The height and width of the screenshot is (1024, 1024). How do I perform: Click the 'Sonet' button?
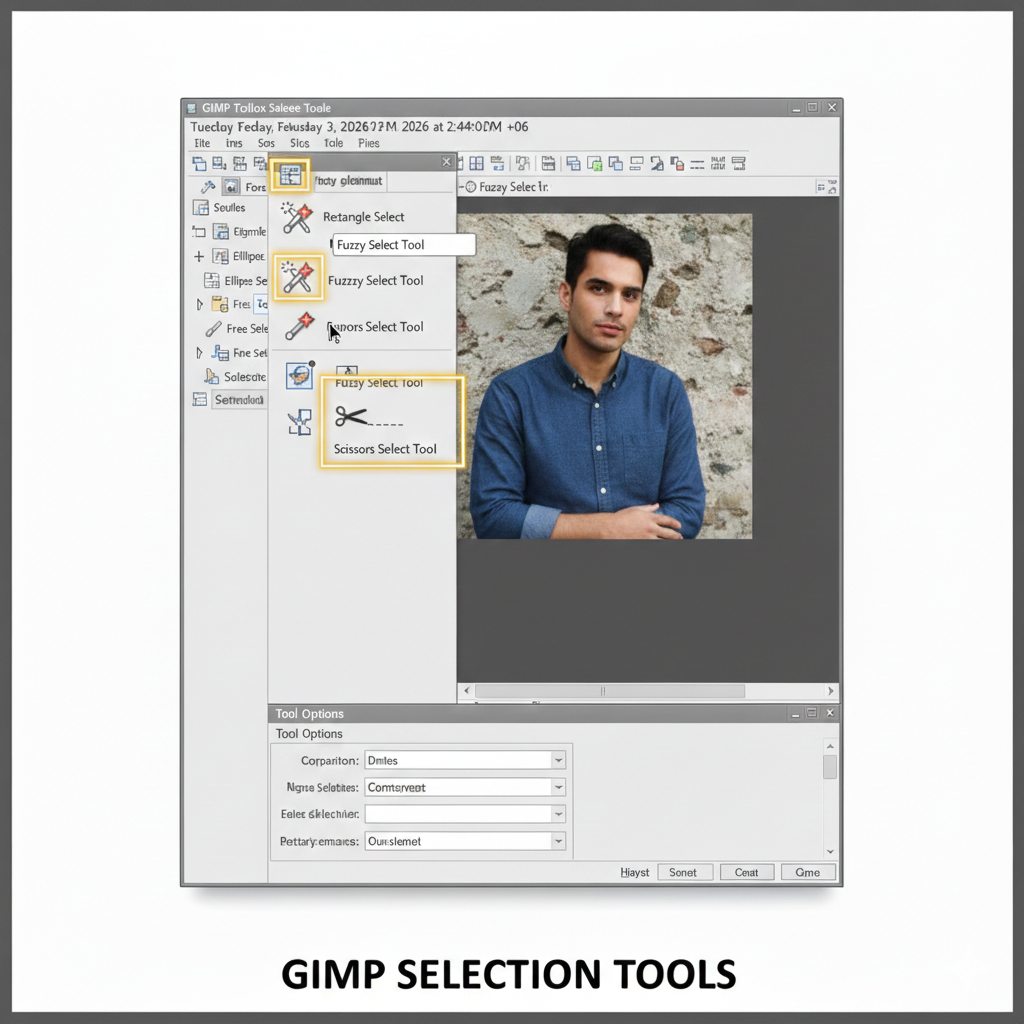coord(684,872)
